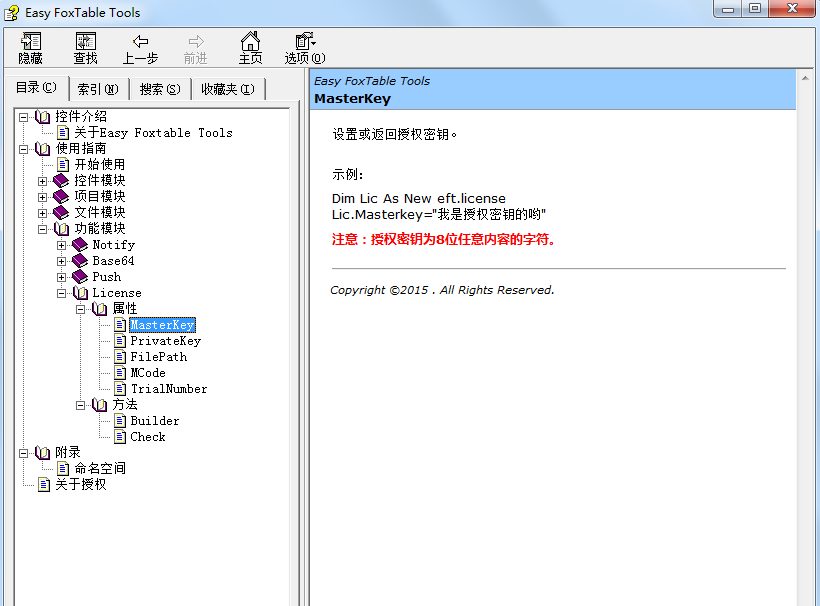
Task: Open the 关于Easy Foxtable Tools topic
Action: click(x=153, y=133)
